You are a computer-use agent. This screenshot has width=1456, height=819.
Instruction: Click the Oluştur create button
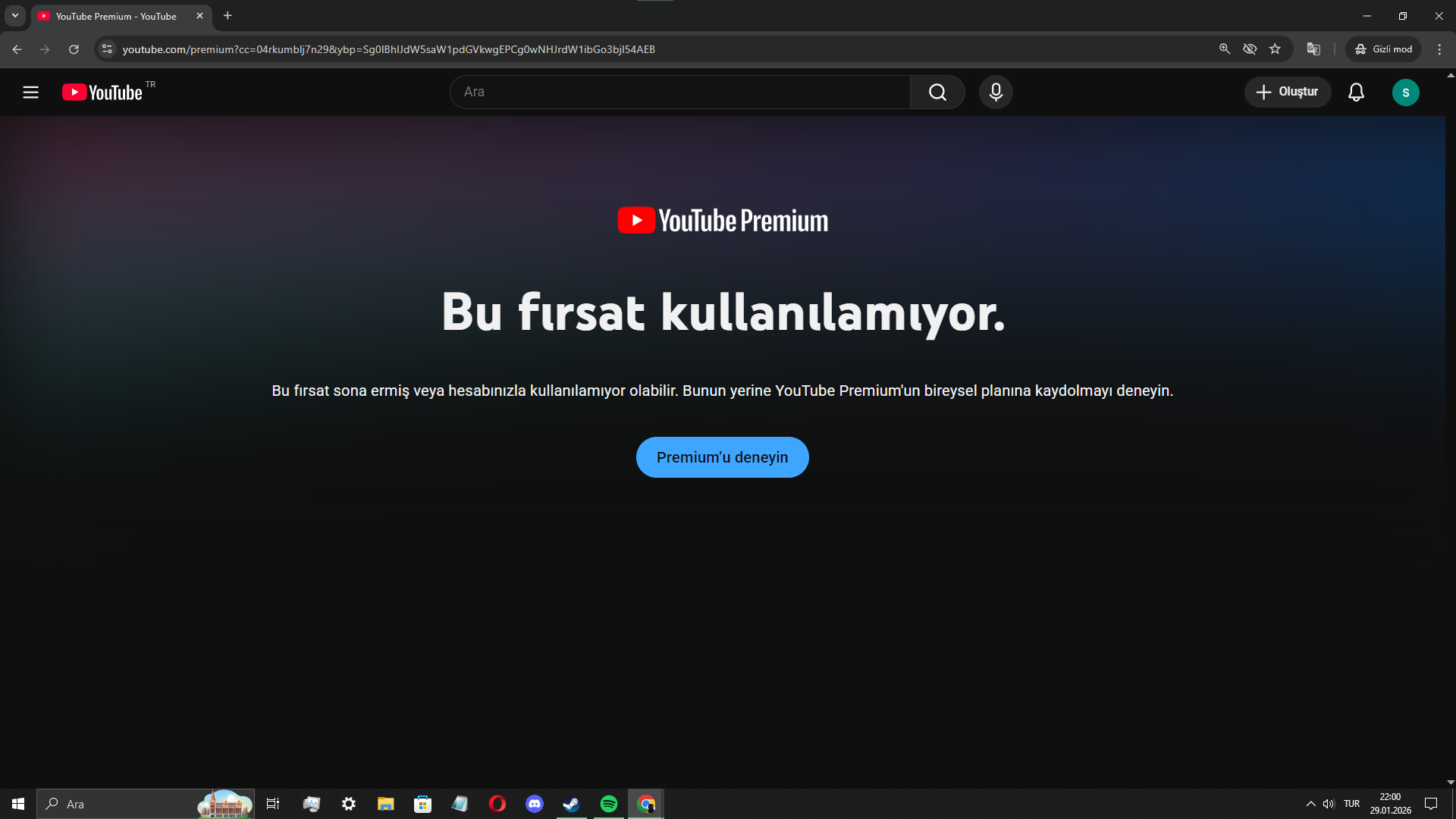pos(1287,92)
